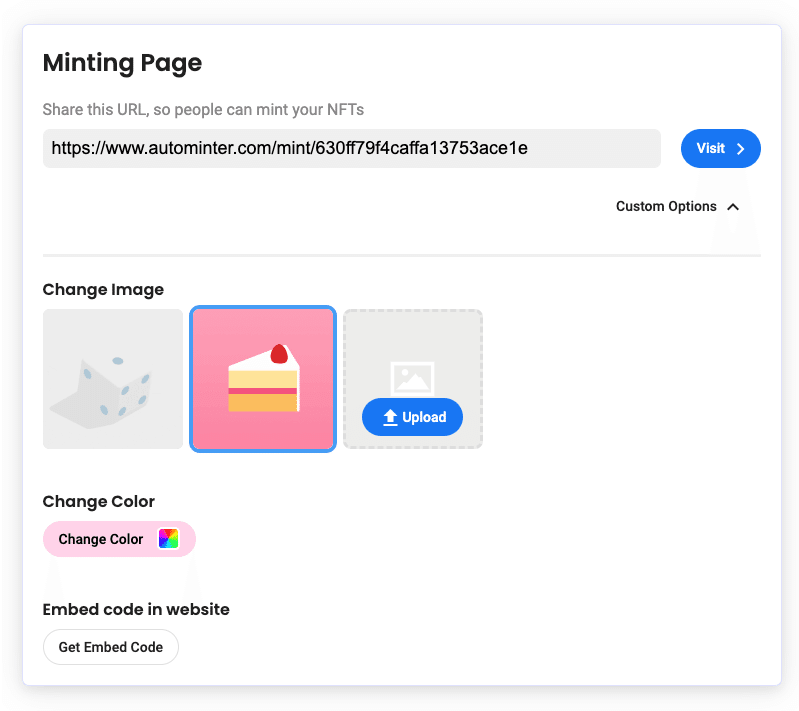The image size is (799, 711).
Task: Click the up chevron beside Custom Options
Action: (733, 206)
